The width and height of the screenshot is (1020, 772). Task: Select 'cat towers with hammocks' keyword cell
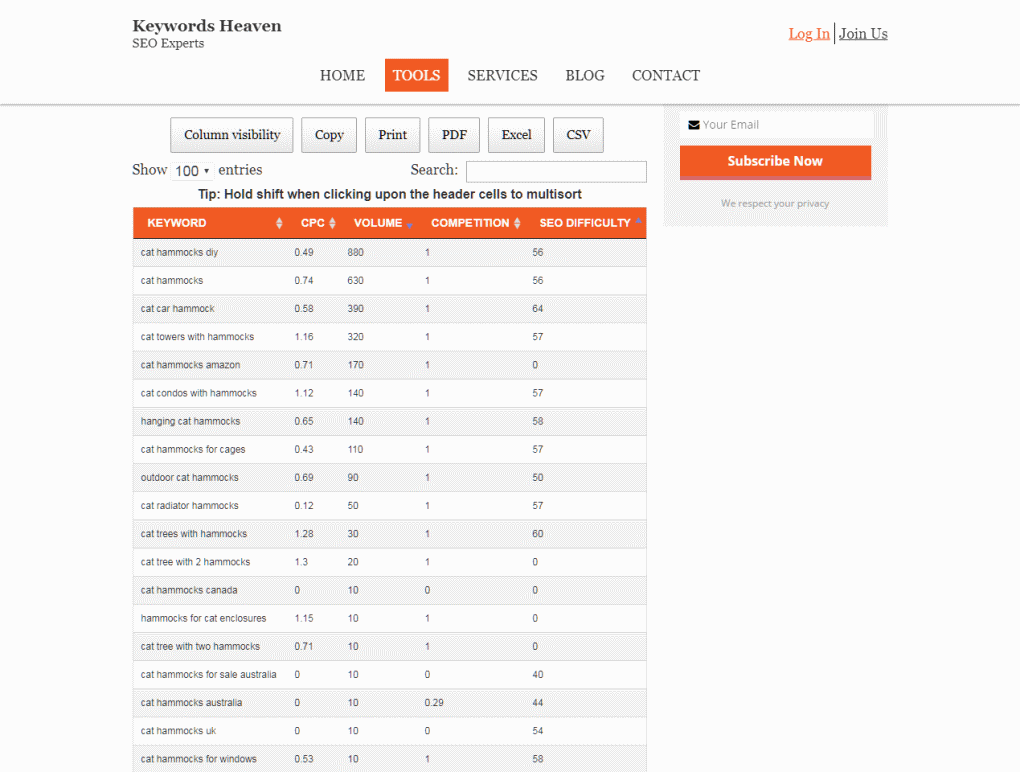click(x=197, y=337)
